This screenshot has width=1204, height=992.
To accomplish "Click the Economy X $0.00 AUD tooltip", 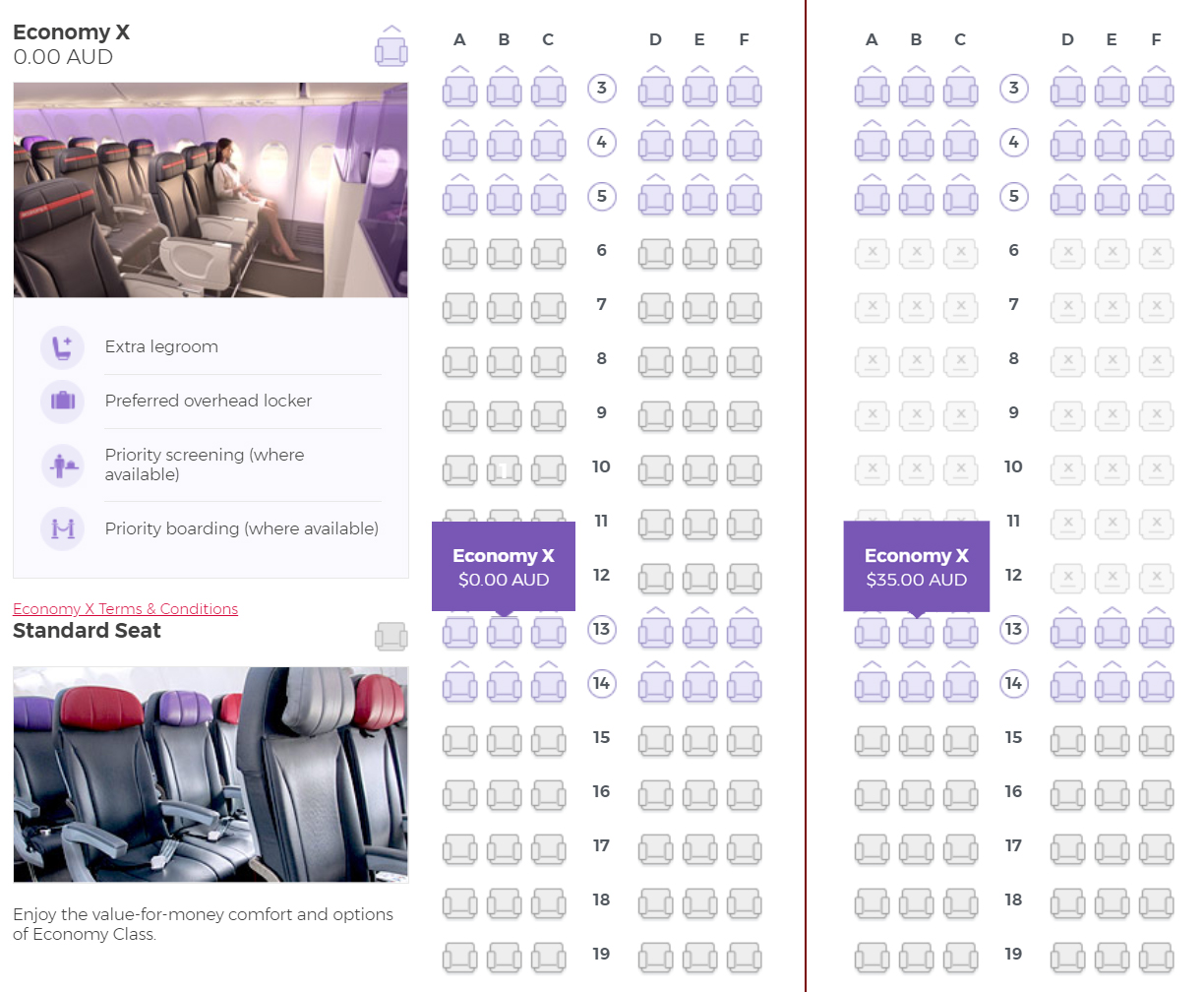I will 504,567.
